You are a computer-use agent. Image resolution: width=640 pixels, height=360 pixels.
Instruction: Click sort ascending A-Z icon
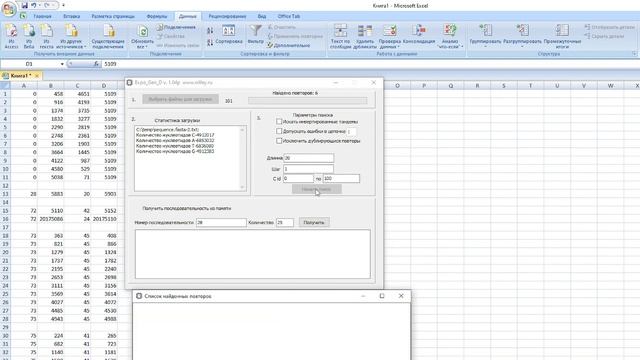(x=210, y=31)
